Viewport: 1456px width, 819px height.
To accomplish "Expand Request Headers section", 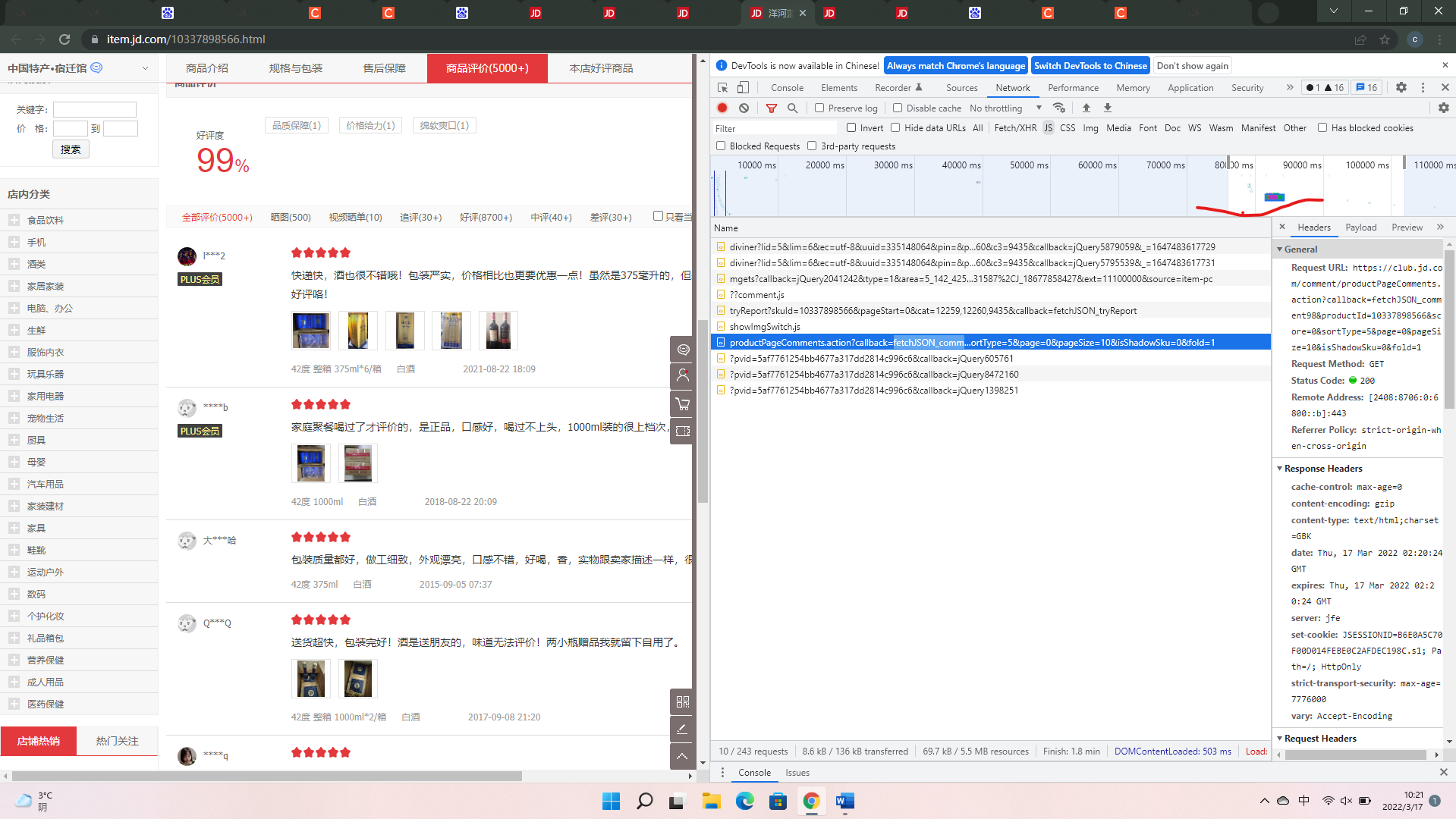I will [1279, 738].
